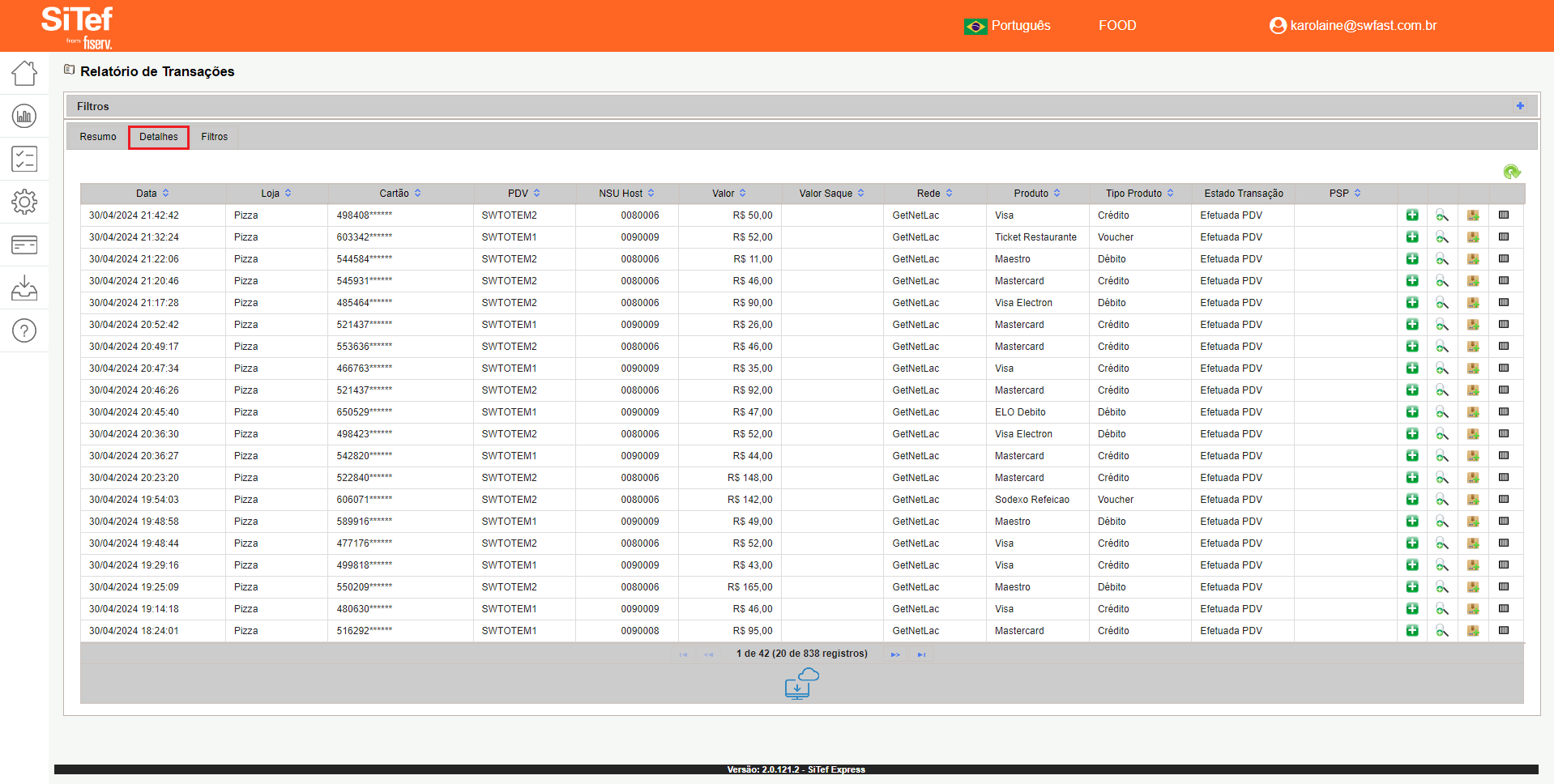Go to next page of results
This screenshot has width=1554, height=784.
point(895,654)
